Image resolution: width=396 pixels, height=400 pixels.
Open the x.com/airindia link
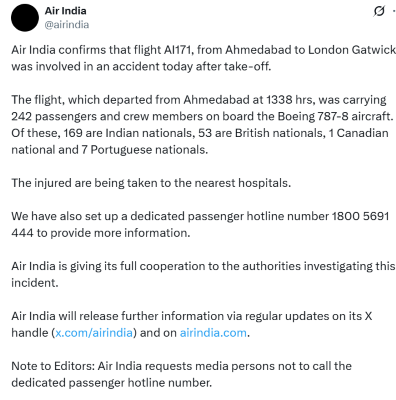pyautogui.click(x=94, y=333)
